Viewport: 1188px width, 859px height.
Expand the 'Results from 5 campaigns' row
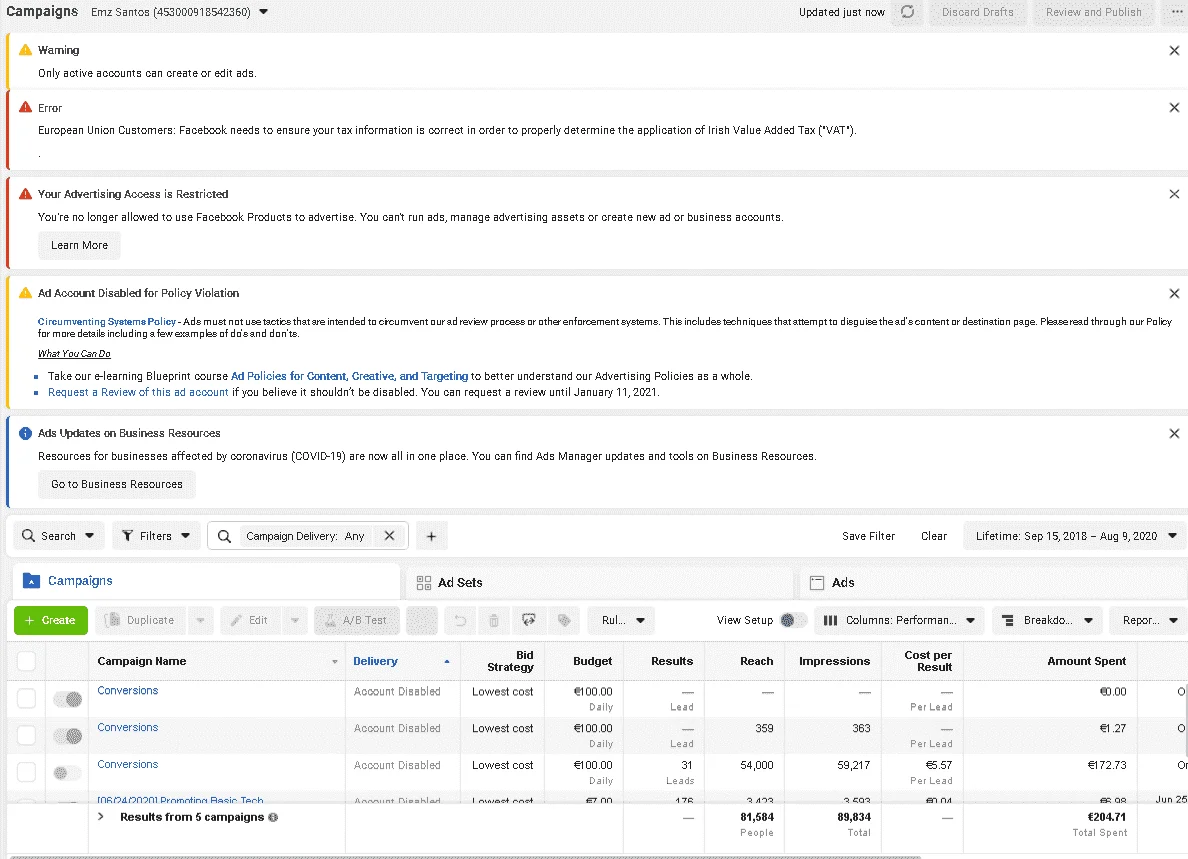tap(100, 817)
